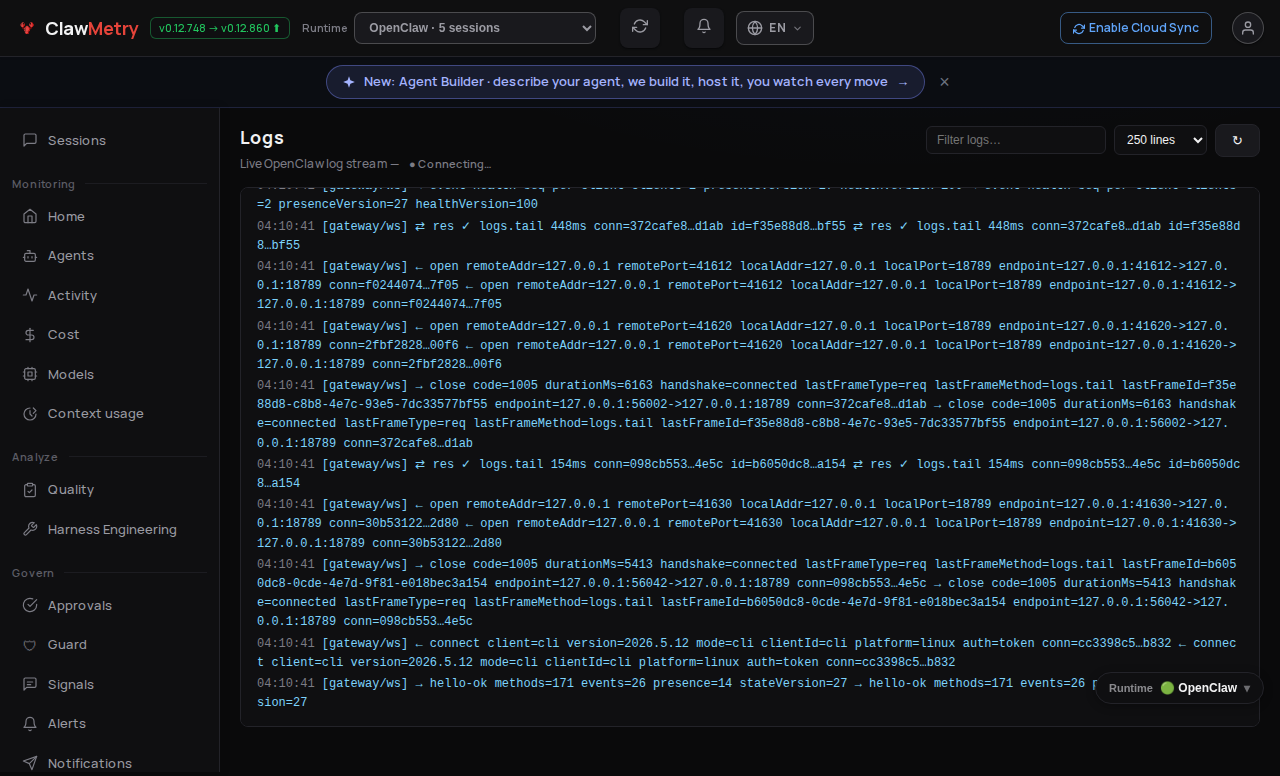The width and height of the screenshot is (1280, 776).
Task: Click the Enable Cloud Sync button
Action: tap(1136, 28)
